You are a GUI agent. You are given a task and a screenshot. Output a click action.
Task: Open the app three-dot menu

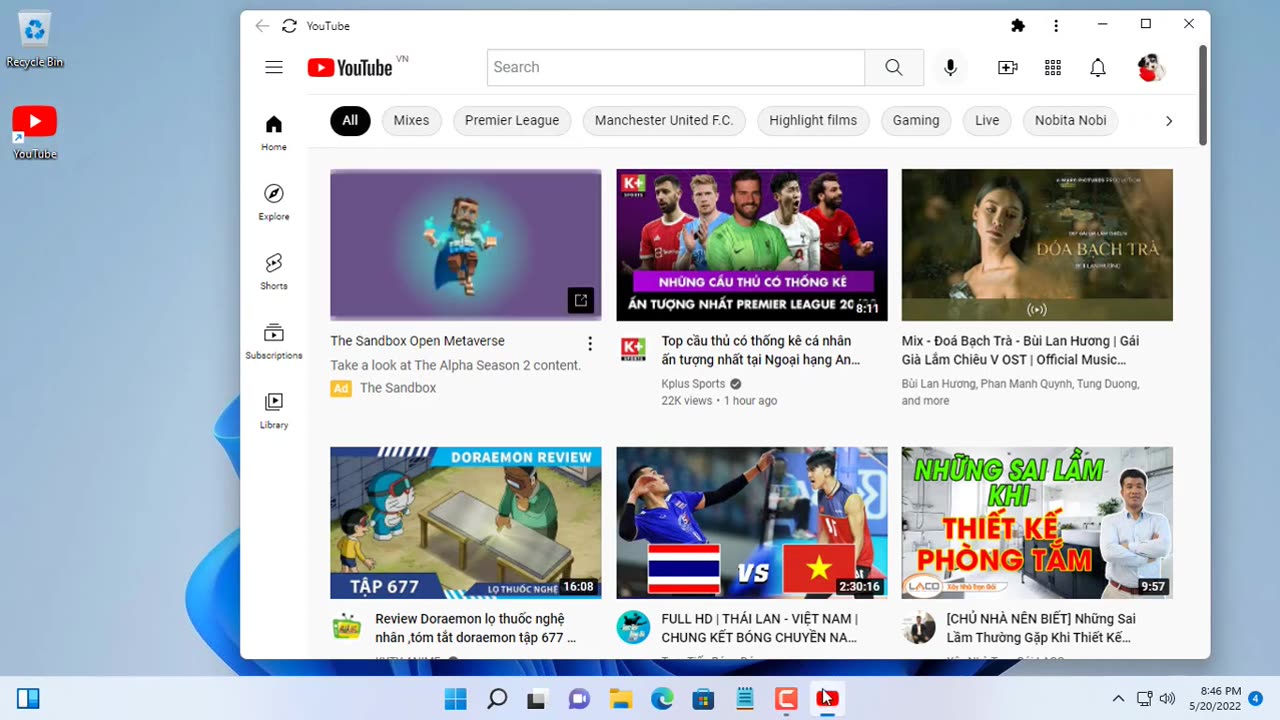tap(1055, 25)
